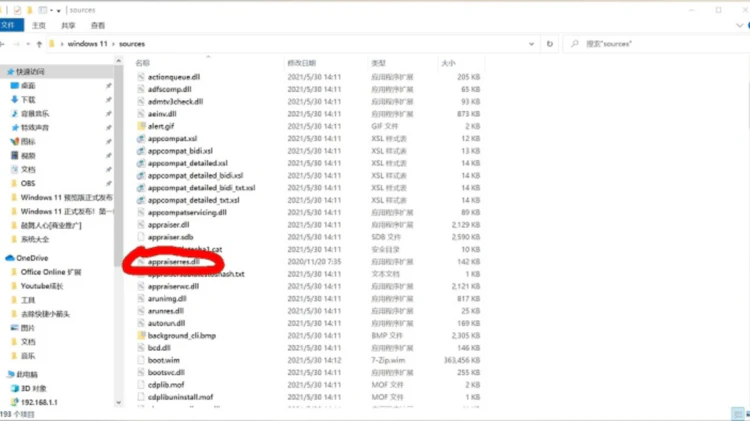Select file appraiserwc.dll
750x421 pixels.
pos(173,286)
